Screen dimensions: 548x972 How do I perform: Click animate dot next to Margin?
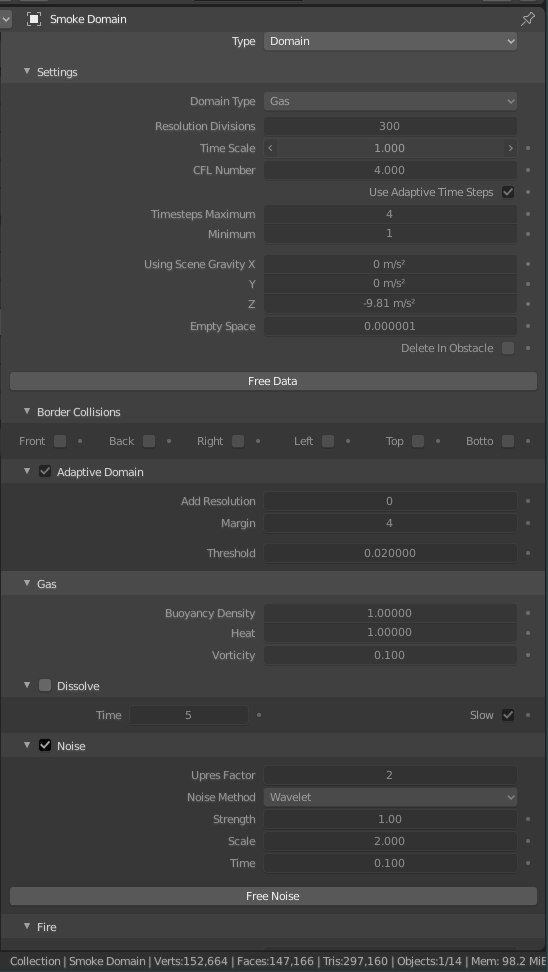pyautogui.click(x=528, y=523)
